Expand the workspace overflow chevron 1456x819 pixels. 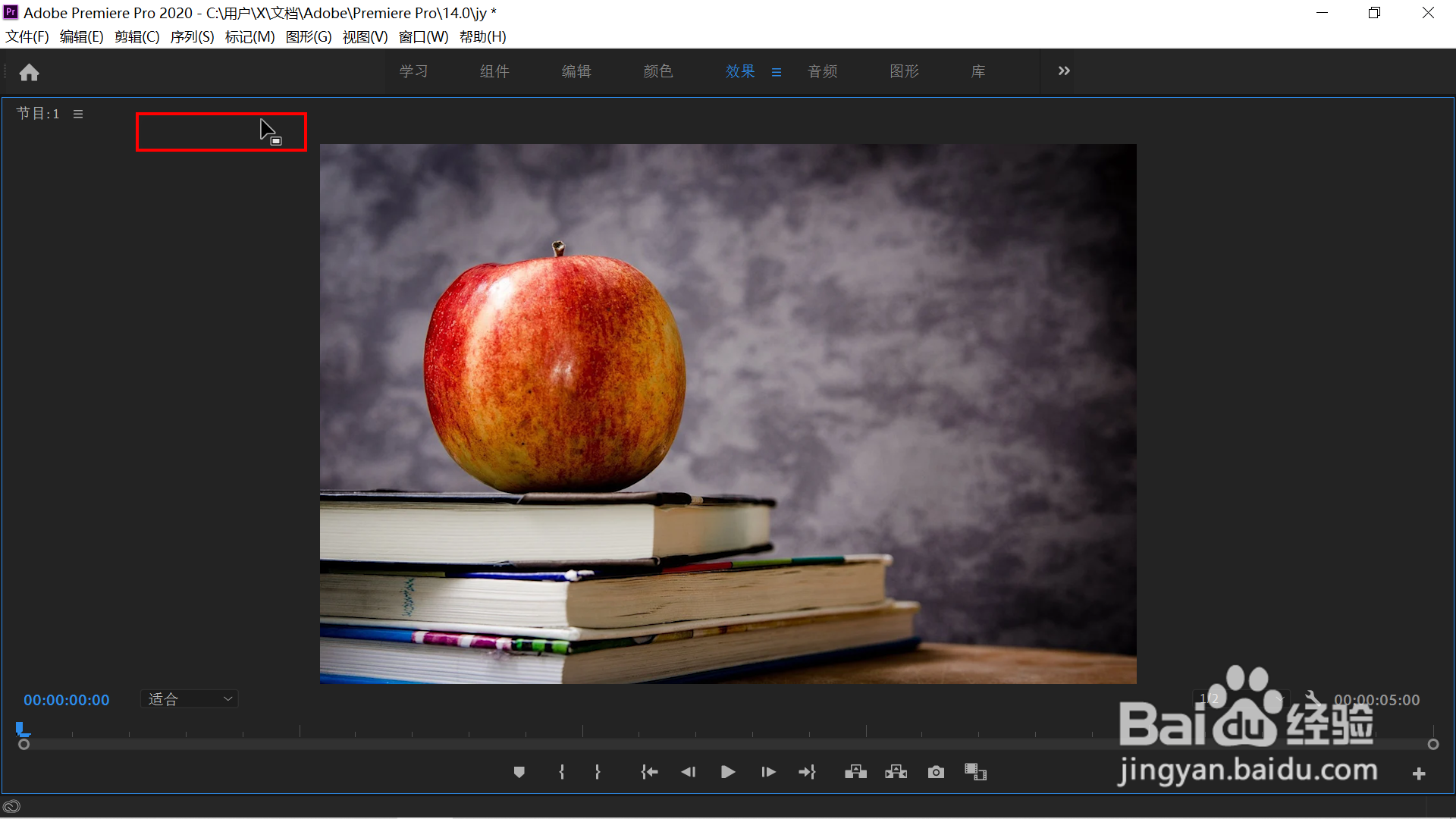pyautogui.click(x=1064, y=71)
